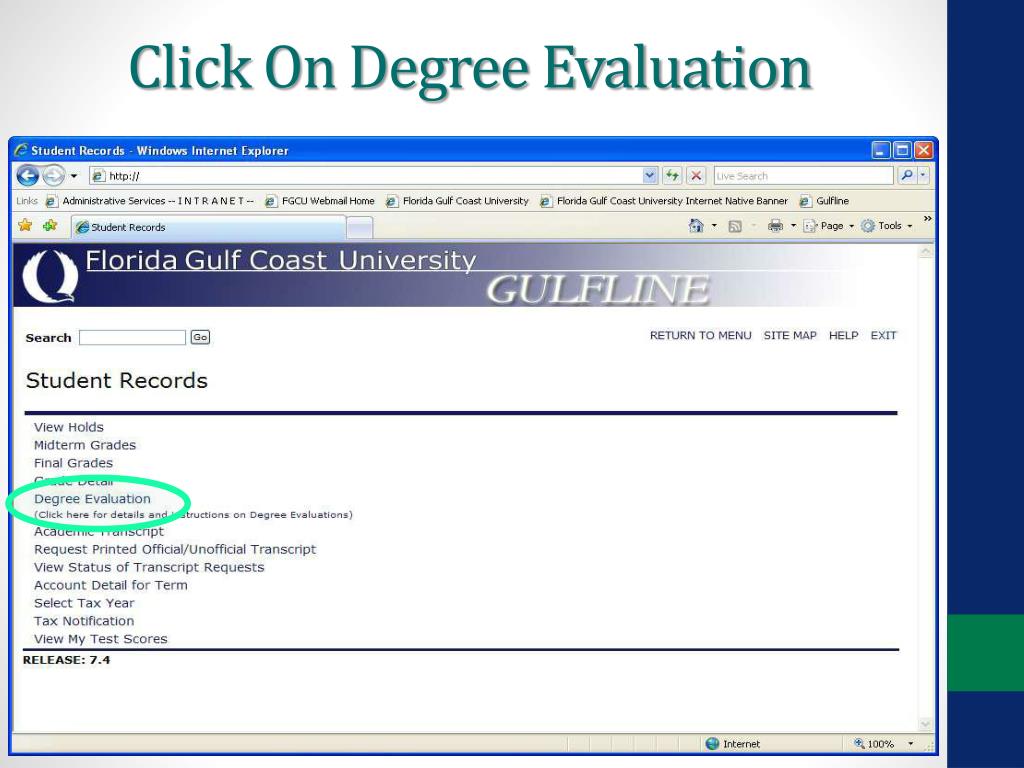
Task: Click the red Stop loading icon
Action: pyautogui.click(x=696, y=176)
